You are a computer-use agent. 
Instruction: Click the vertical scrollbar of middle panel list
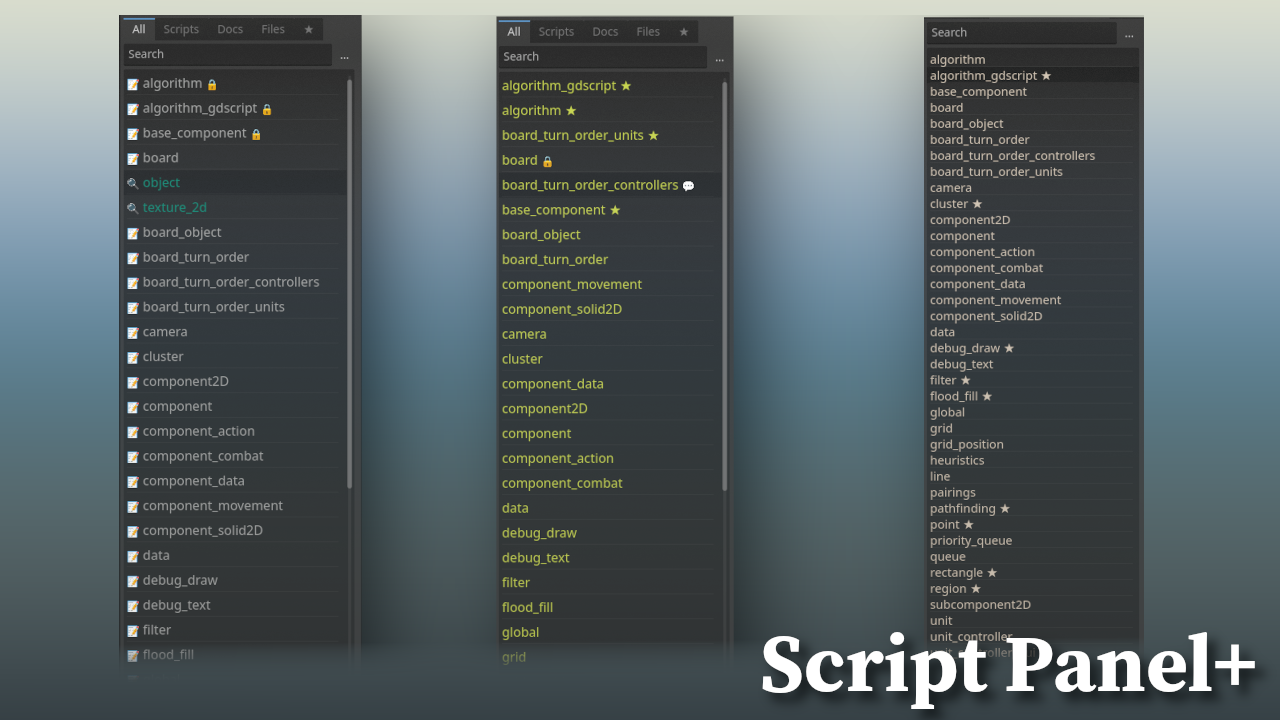click(x=724, y=286)
